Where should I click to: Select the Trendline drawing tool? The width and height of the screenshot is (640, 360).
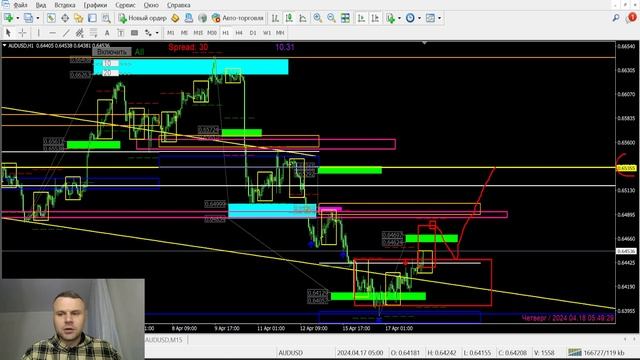pyautogui.click(x=66, y=33)
